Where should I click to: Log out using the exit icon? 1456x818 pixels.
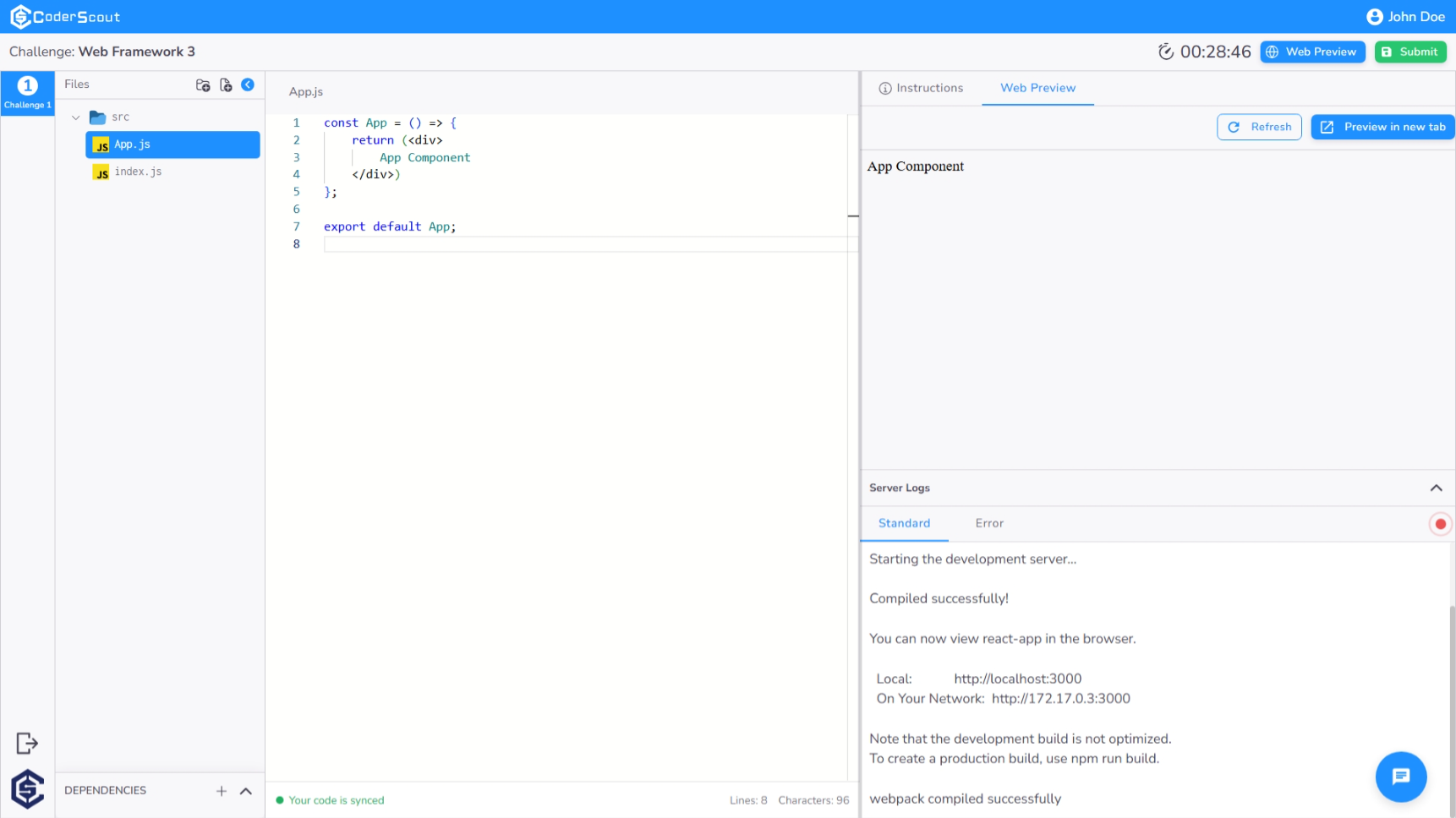[x=26, y=743]
